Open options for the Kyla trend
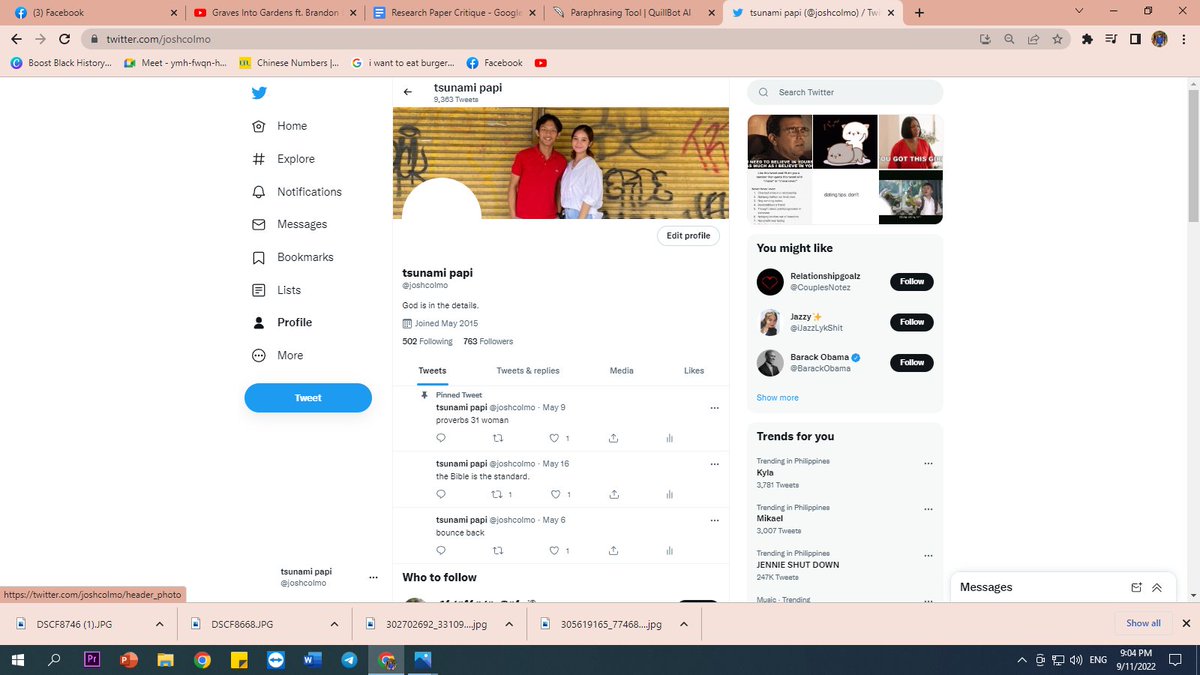1200x675 pixels. pos(929,463)
